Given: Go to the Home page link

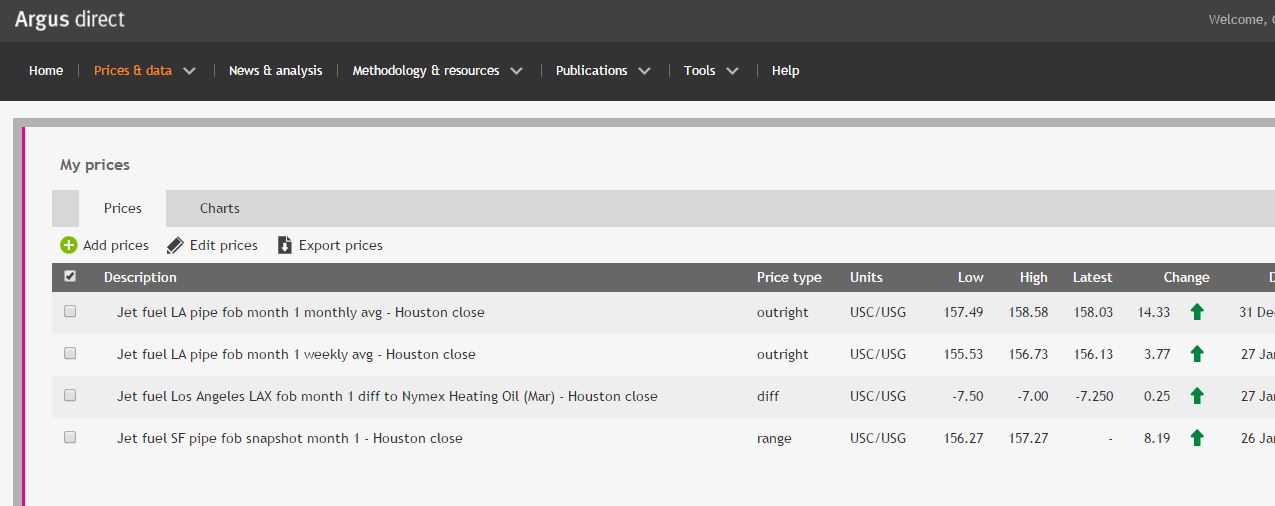Looking at the screenshot, I should pos(46,71).
